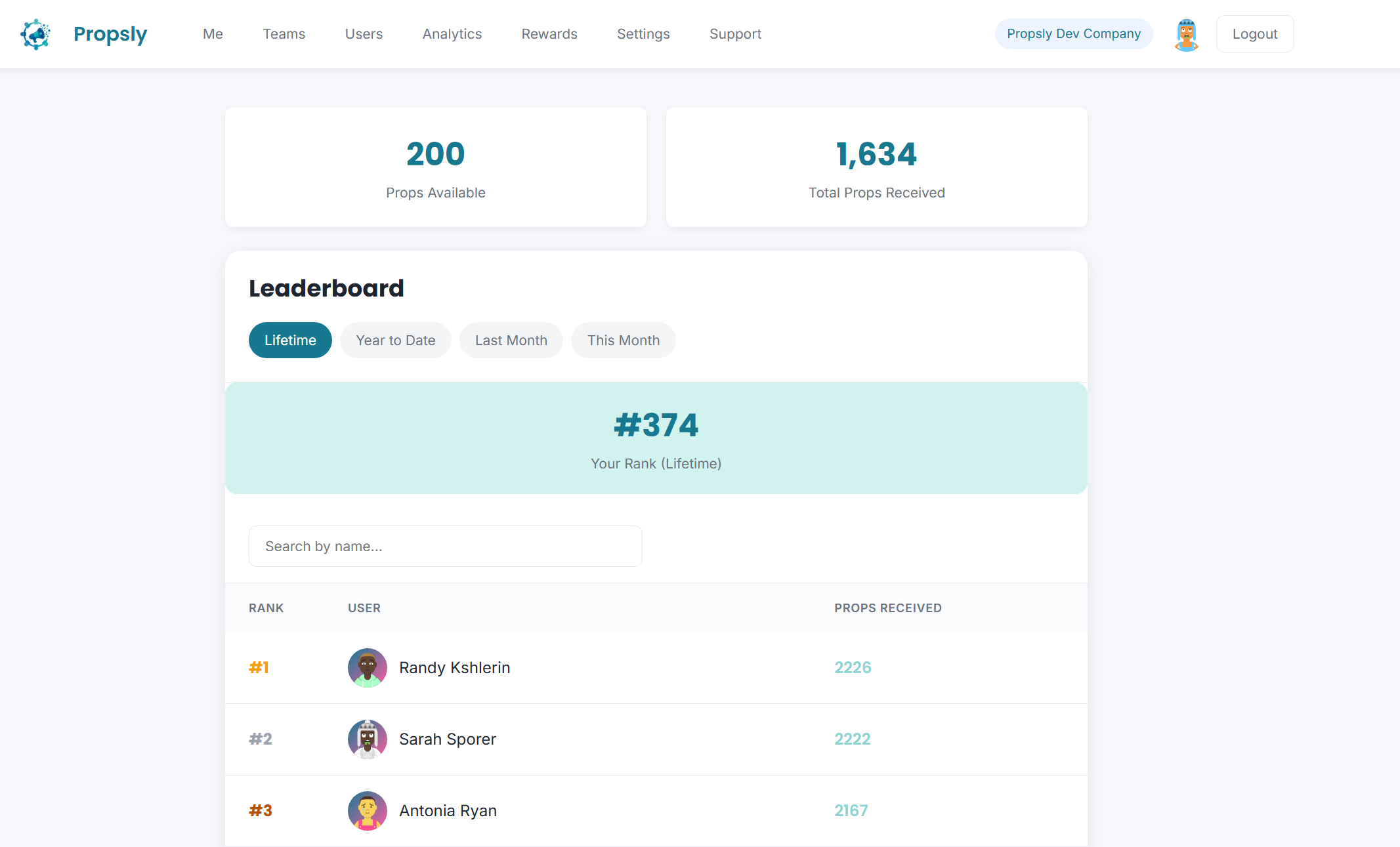Select the Last Month filter
The image size is (1400, 847).
click(511, 340)
